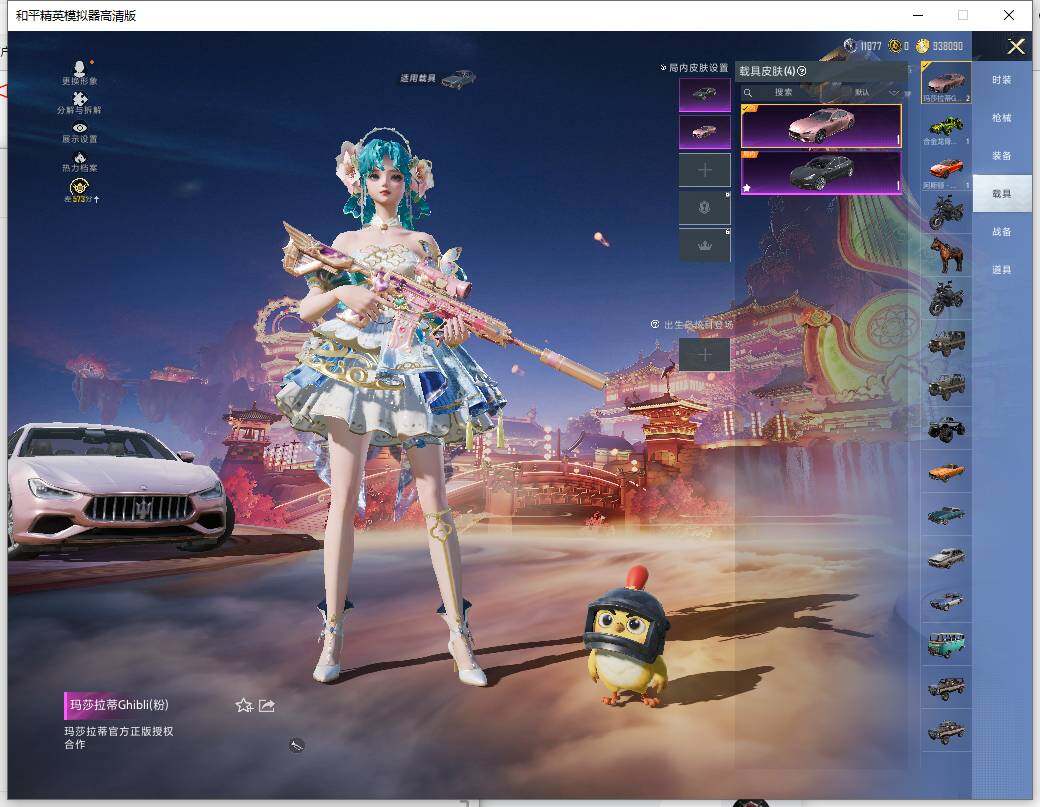Screen dimensions: 1040x807
Task: Select the orange muscle car below the monster truck
Action: 946,472
